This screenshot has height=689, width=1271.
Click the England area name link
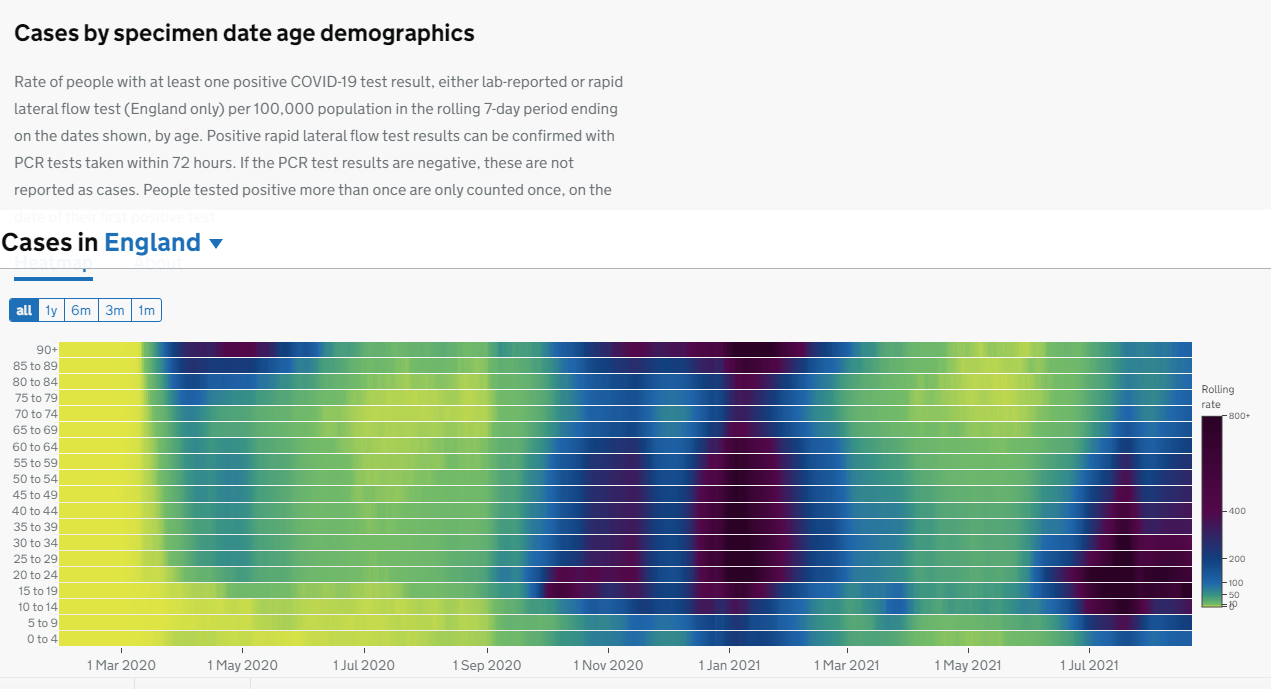tap(152, 242)
